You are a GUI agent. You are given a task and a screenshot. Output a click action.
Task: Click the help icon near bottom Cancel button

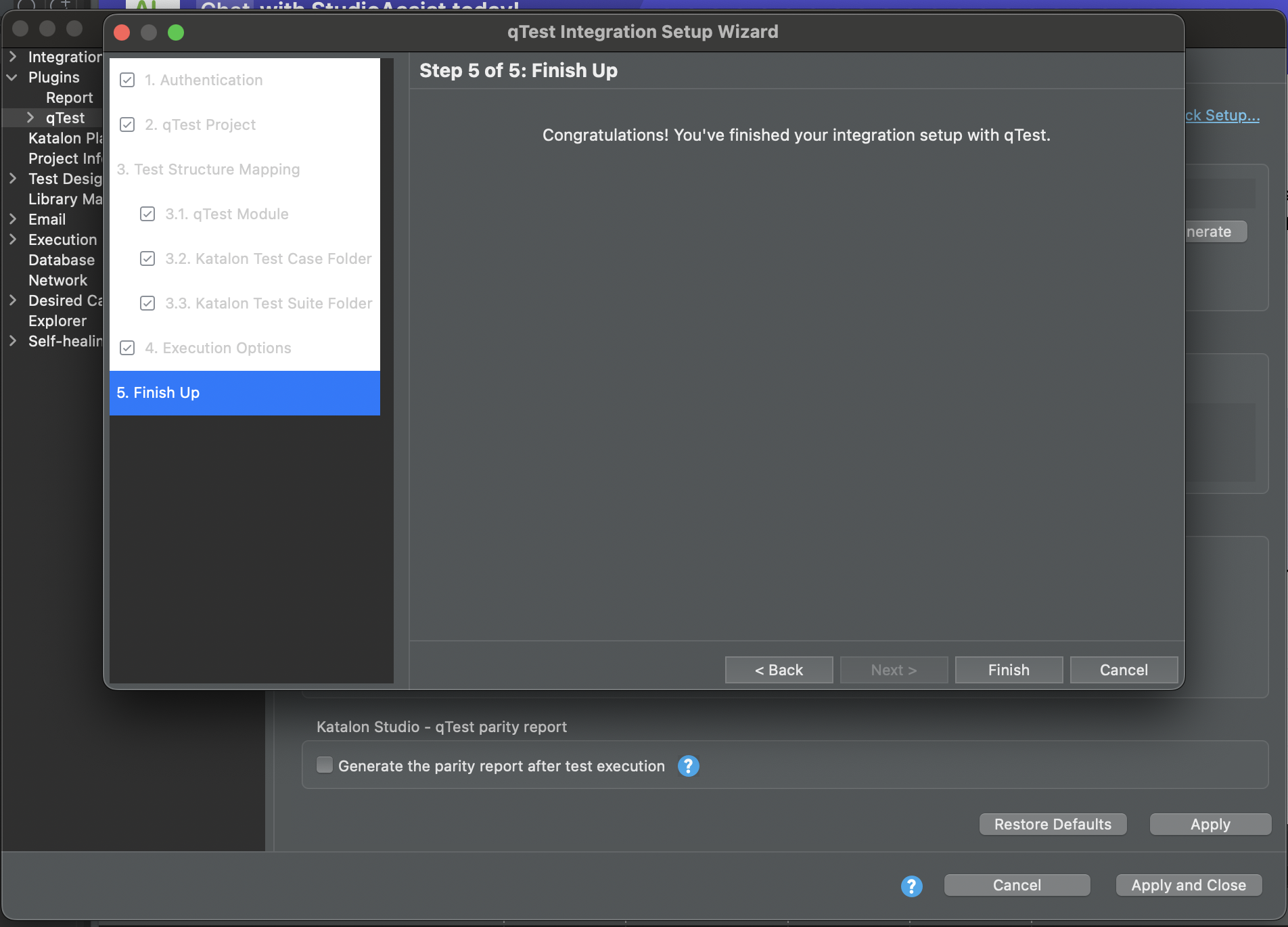(911, 886)
